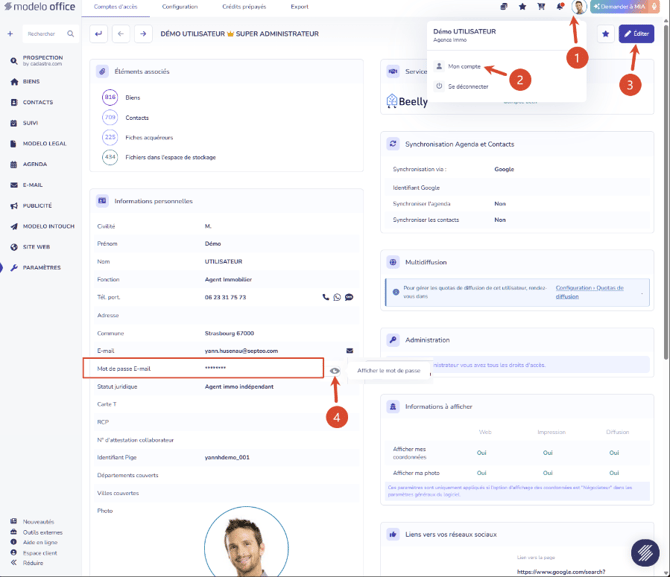Click the Éditer button
Image resolution: width=670 pixels, height=577 pixels.
[636, 34]
